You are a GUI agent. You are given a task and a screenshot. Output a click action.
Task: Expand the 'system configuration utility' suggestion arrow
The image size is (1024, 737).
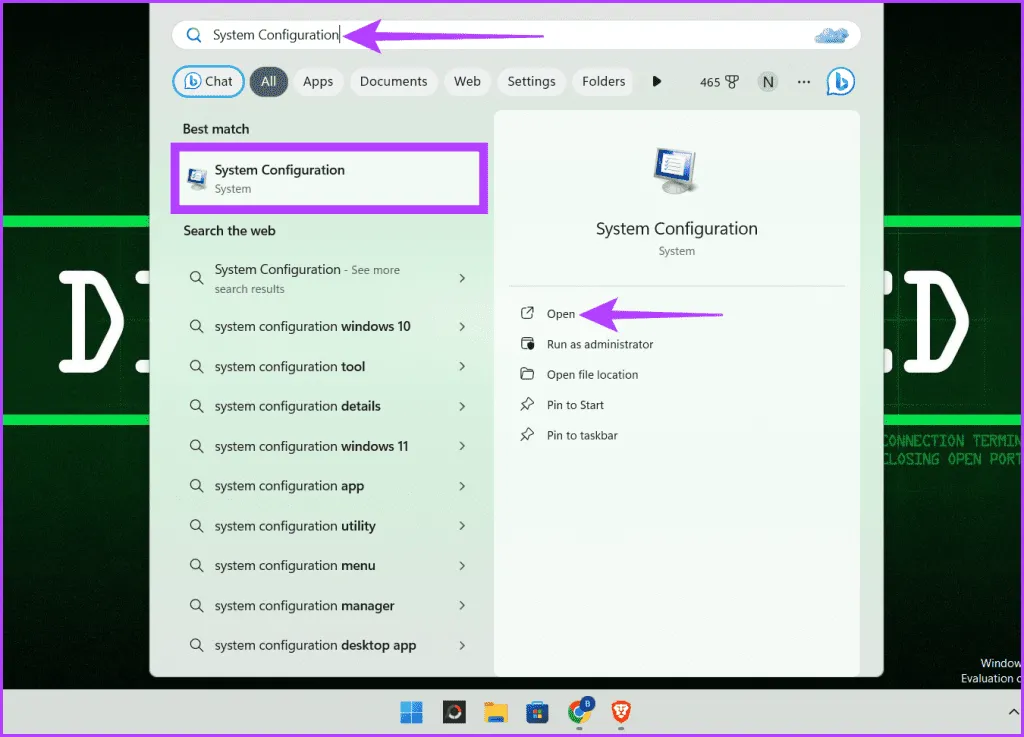point(462,526)
